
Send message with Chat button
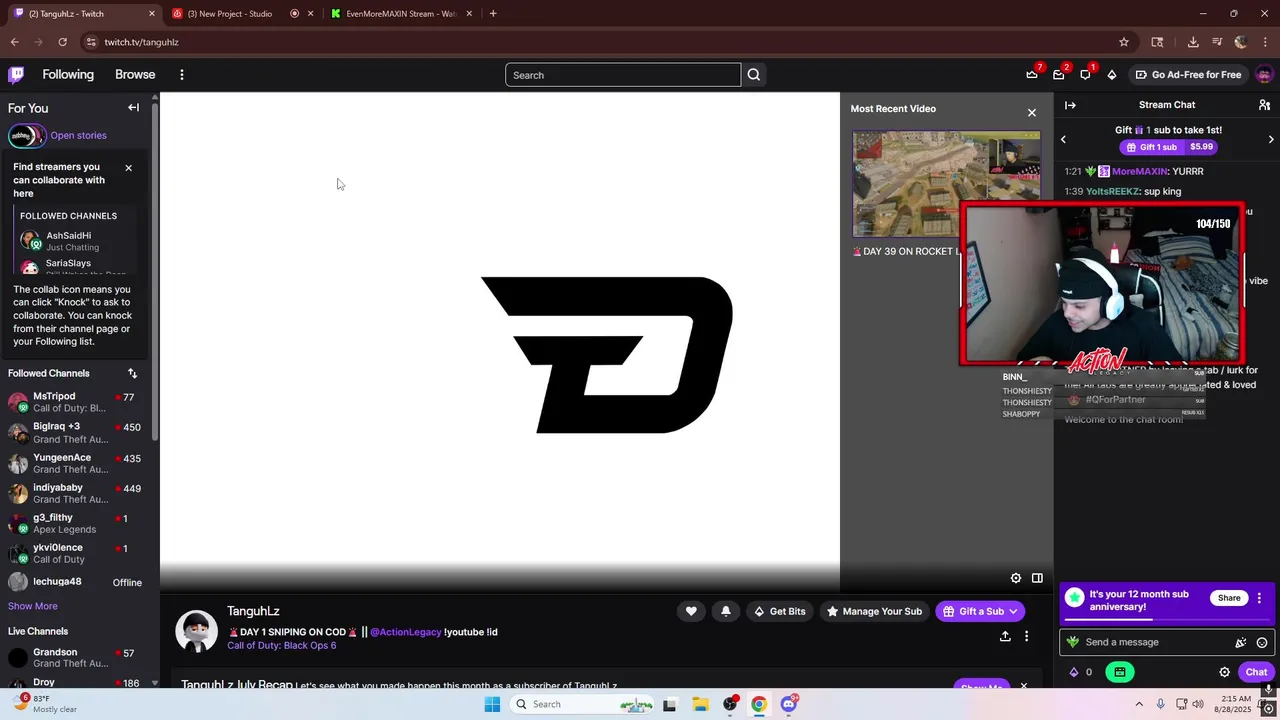tap(1256, 672)
